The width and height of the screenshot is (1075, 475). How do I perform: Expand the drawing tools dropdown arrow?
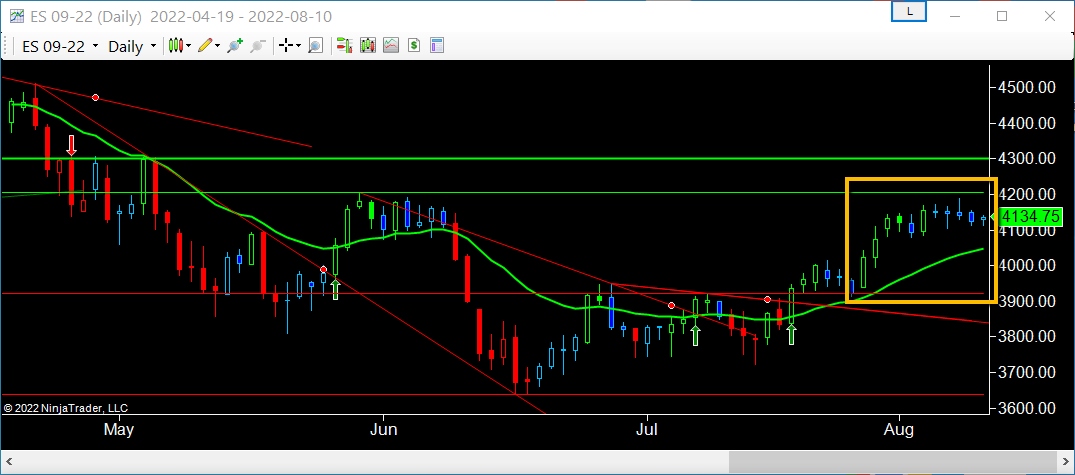[217, 46]
